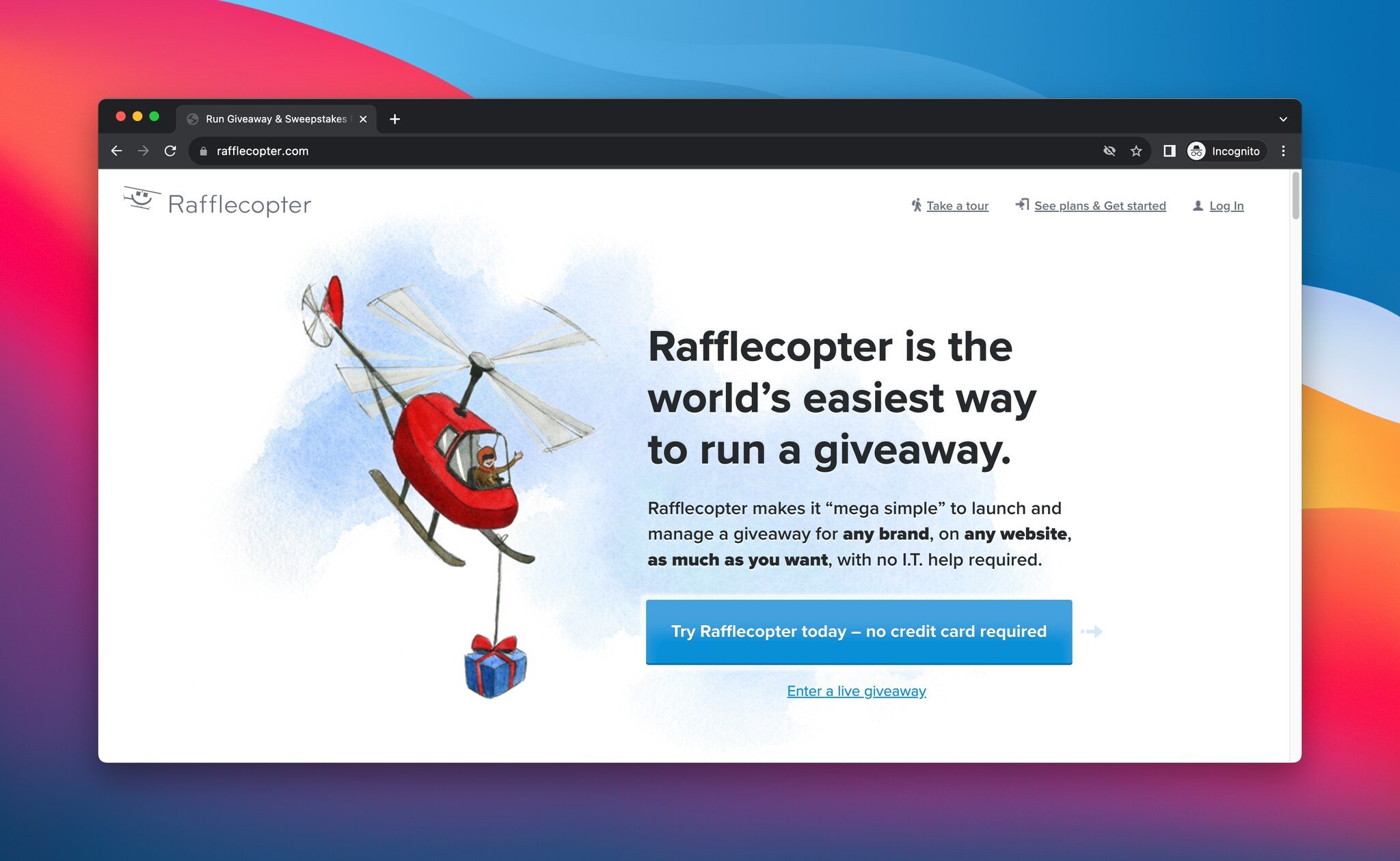The height and width of the screenshot is (861, 1400).
Task: Click the 'Enter a live giveaway' link
Action: tap(856, 690)
